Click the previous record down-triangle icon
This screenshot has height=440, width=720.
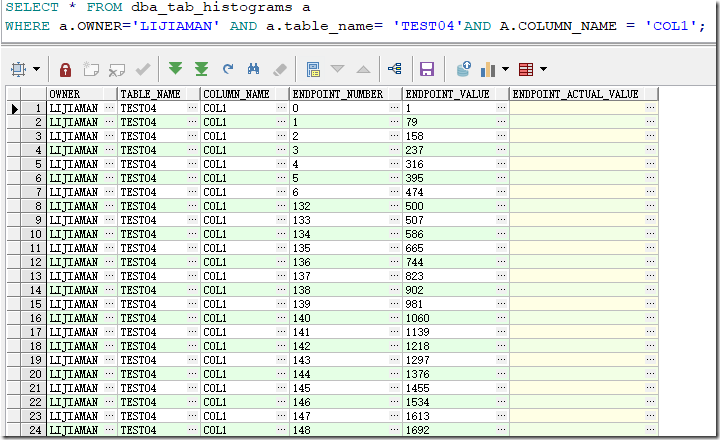pos(338,69)
